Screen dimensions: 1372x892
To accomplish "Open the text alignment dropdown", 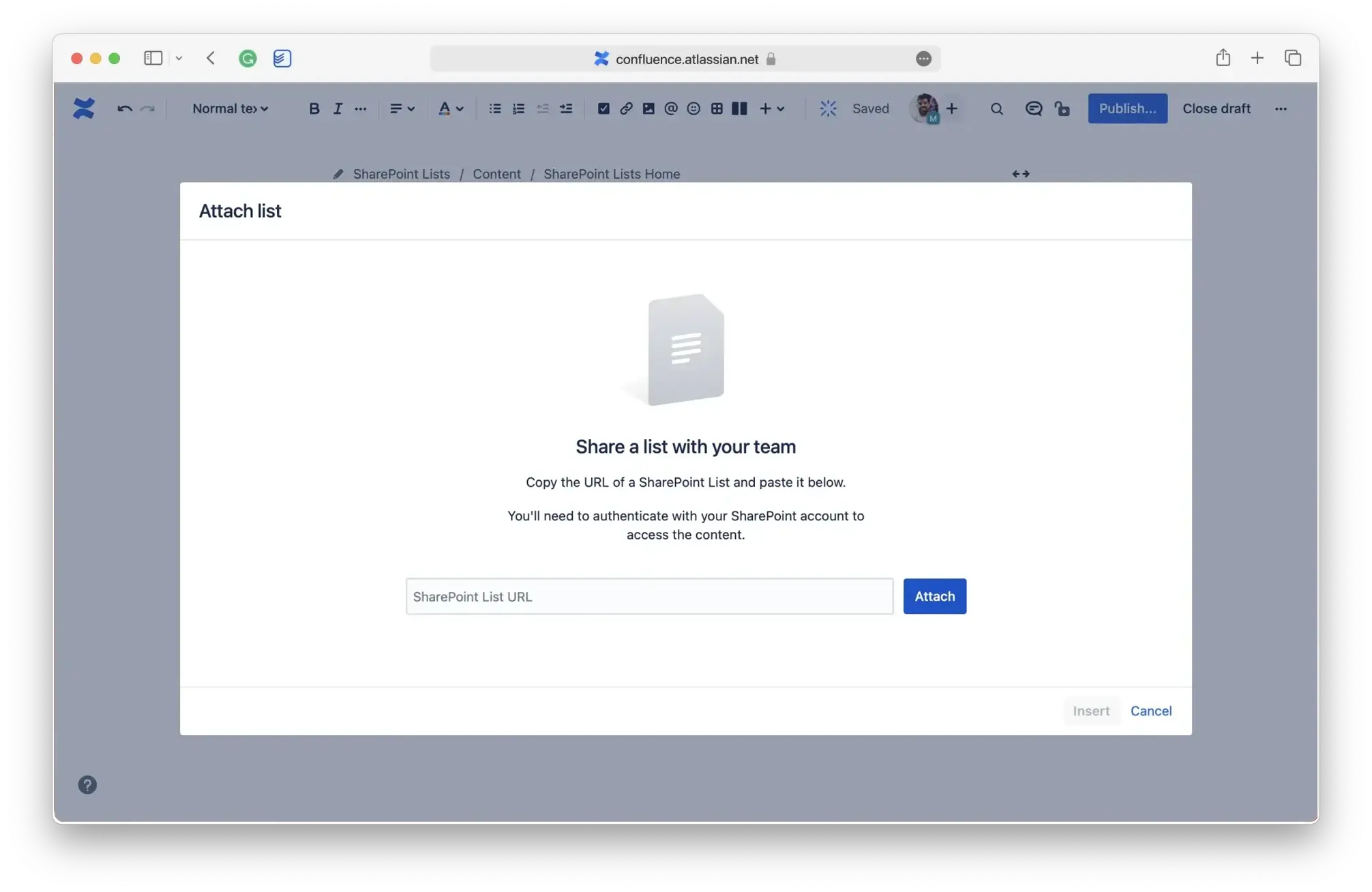I will click(402, 108).
